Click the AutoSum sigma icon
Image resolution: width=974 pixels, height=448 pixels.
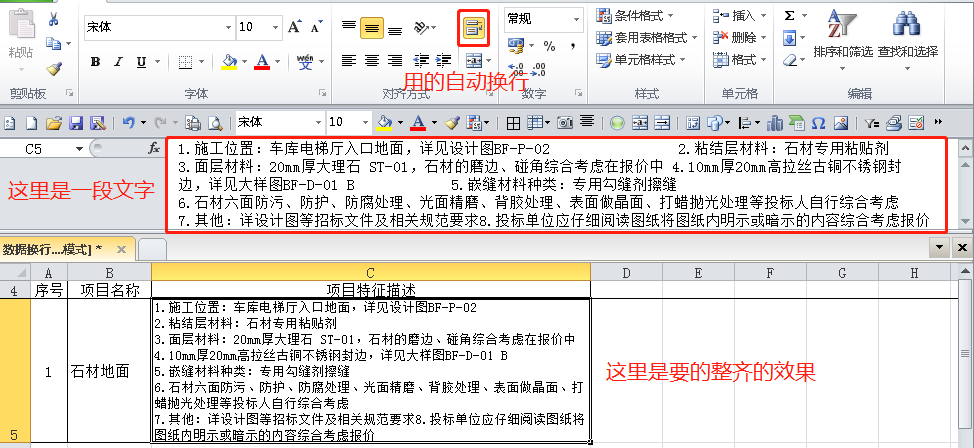[790, 16]
